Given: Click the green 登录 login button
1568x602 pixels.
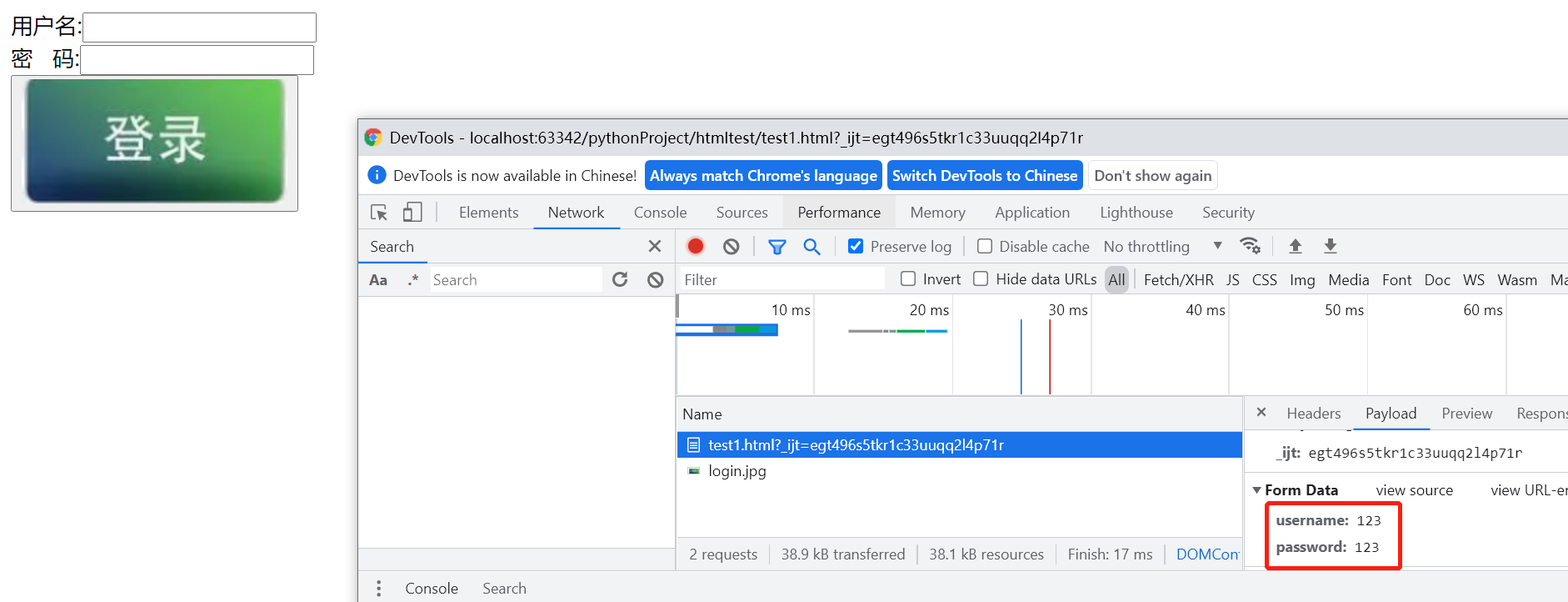Looking at the screenshot, I should 155,143.
